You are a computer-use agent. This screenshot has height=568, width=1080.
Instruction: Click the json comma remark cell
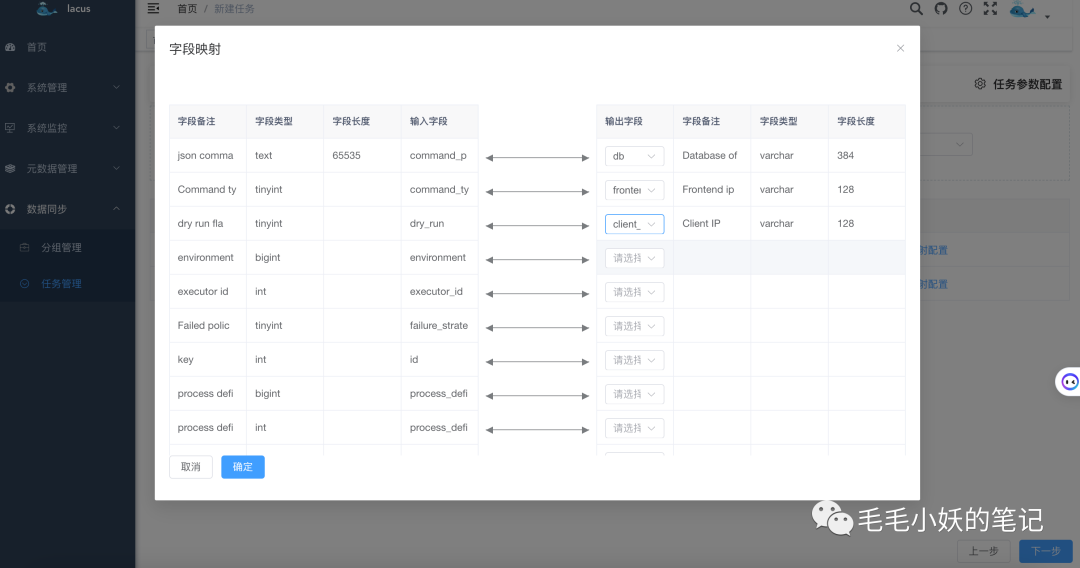tap(207, 156)
